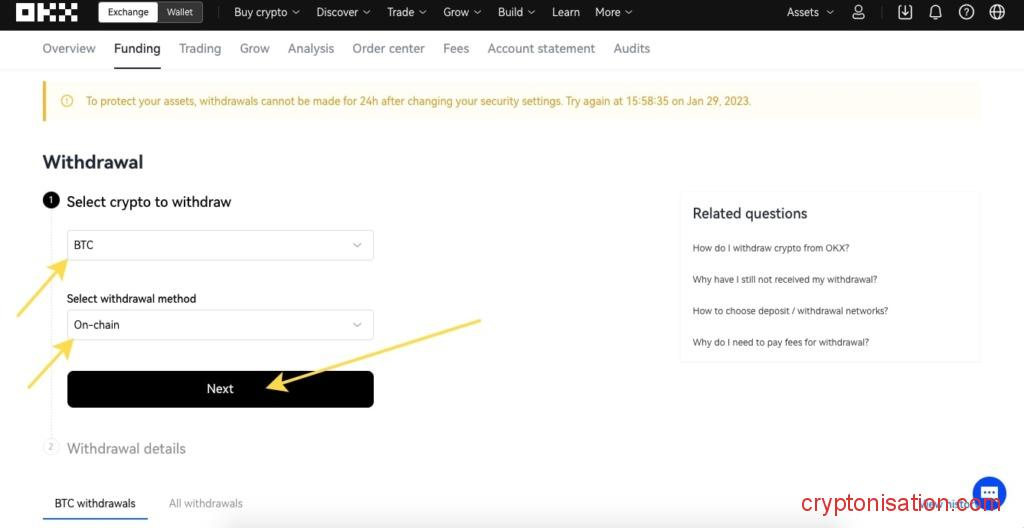The width and height of the screenshot is (1024, 528).
Task: Switch to the Wallet toggle
Action: click(180, 13)
